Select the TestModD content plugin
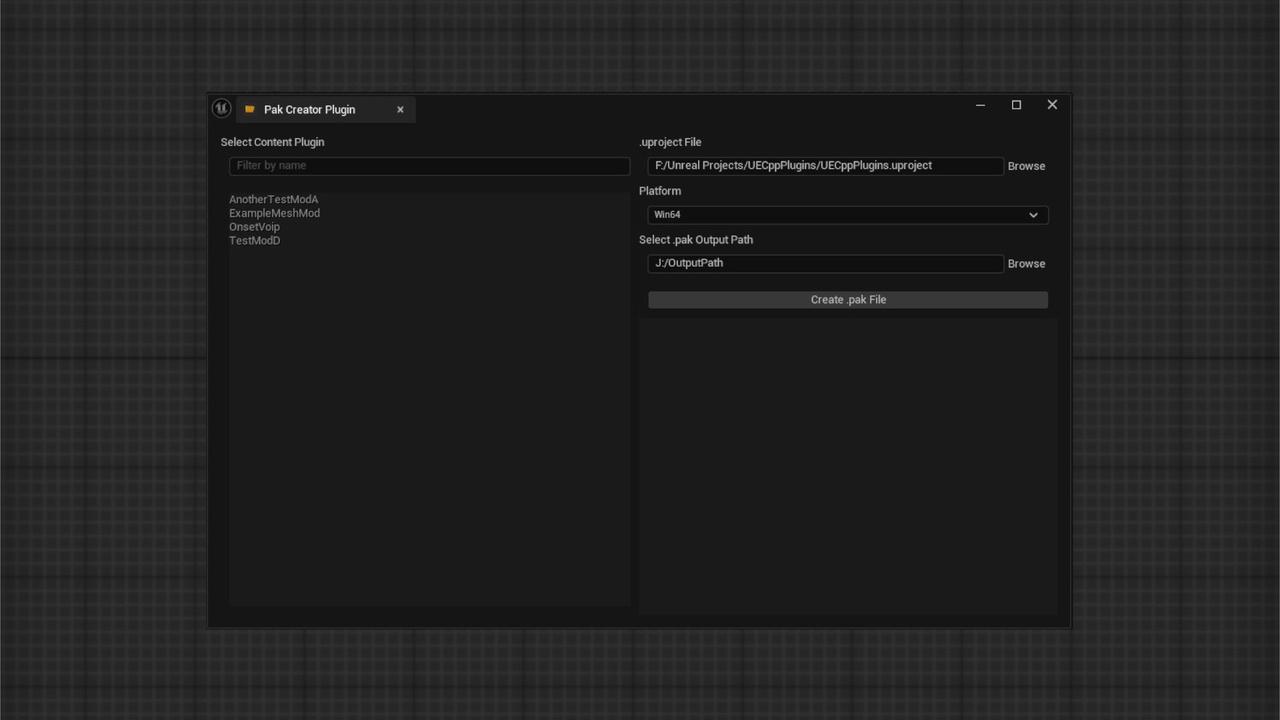 coord(254,241)
